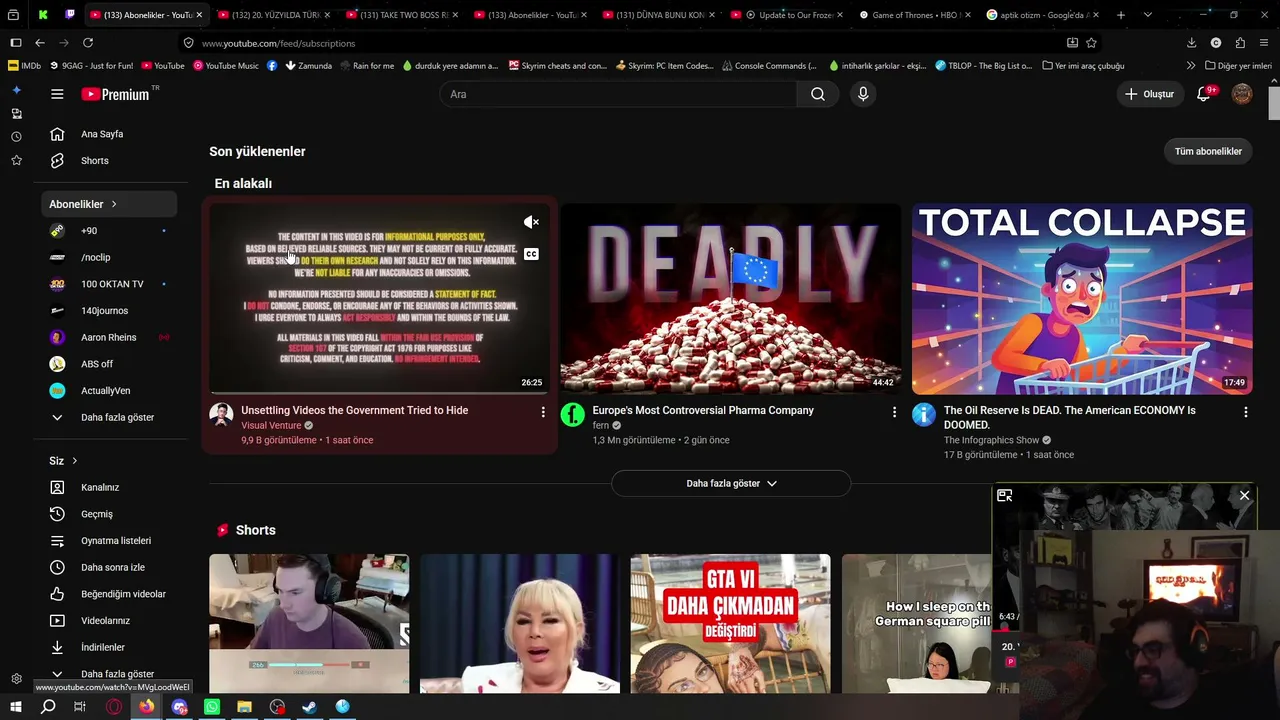Click the Windows taskbar search icon
This screenshot has width=1280, height=720.
point(48,707)
